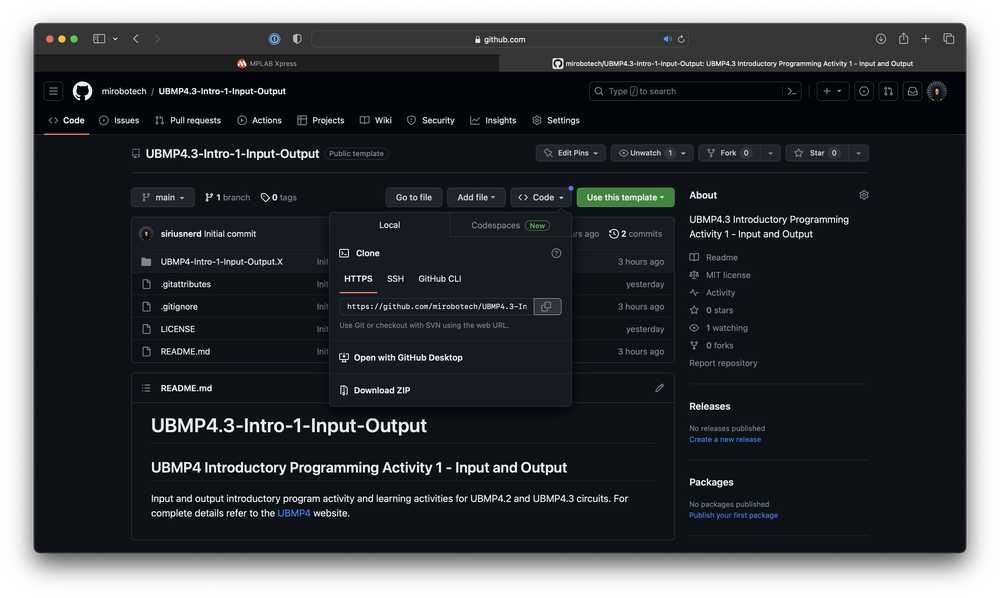Go back in Safari
Image resolution: width=1000 pixels, height=598 pixels.
[136, 39]
